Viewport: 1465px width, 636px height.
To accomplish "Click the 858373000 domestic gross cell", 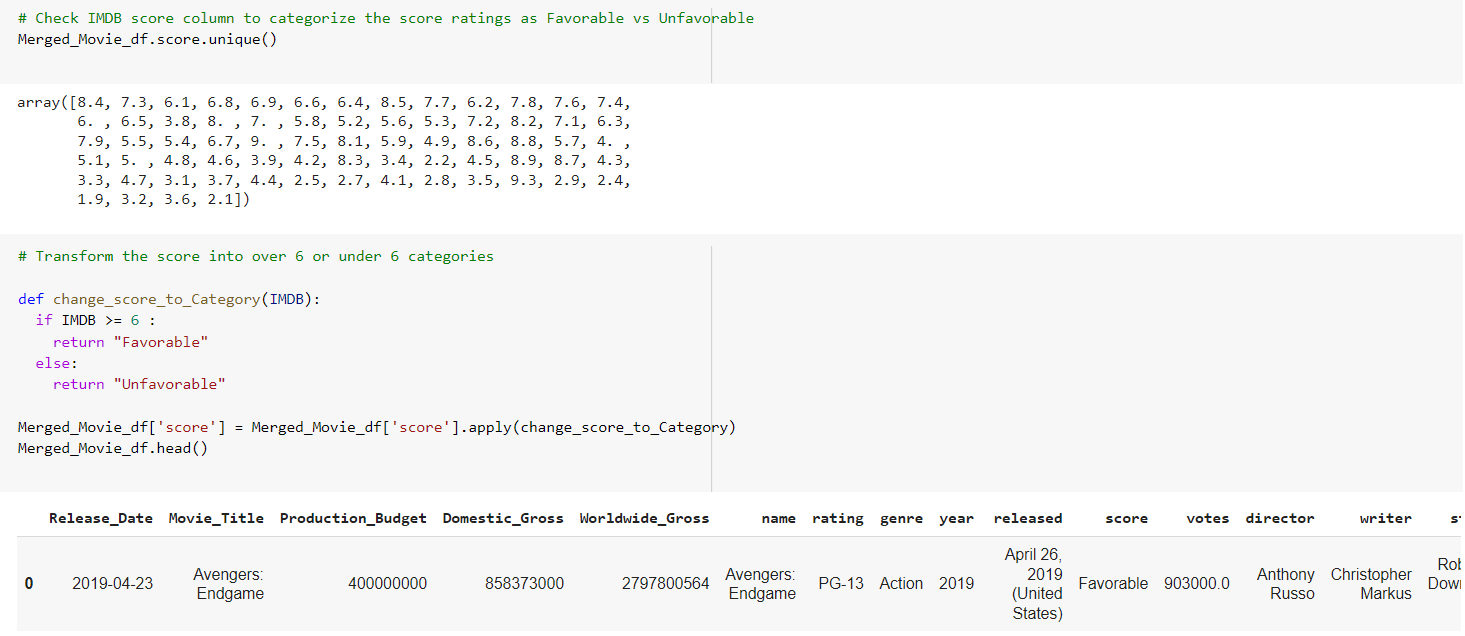I will (524, 583).
